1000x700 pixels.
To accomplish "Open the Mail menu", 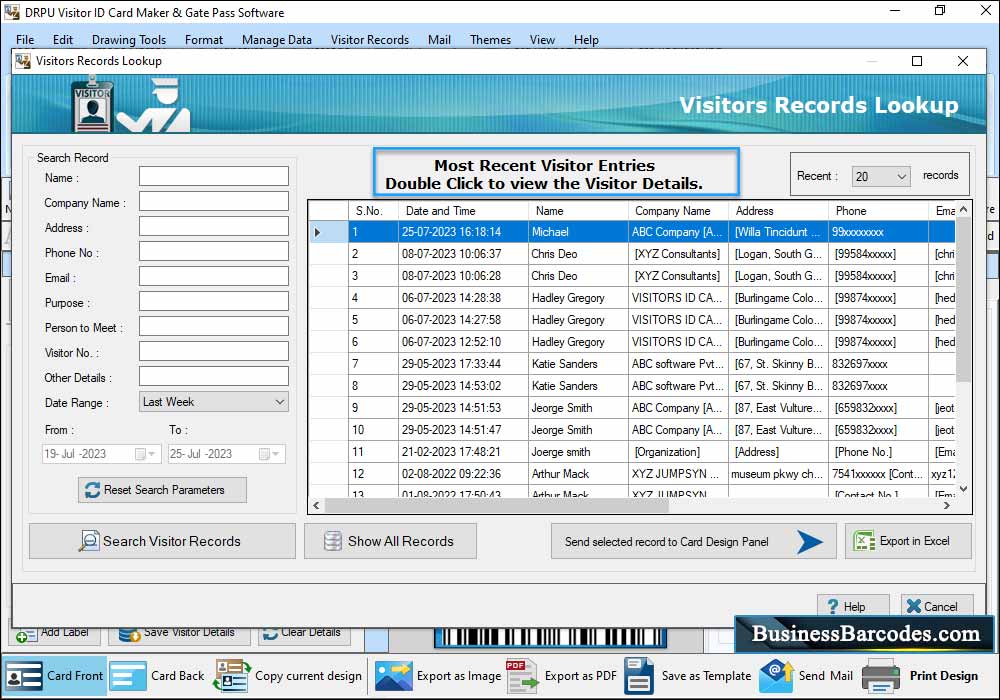I will 439,40.
